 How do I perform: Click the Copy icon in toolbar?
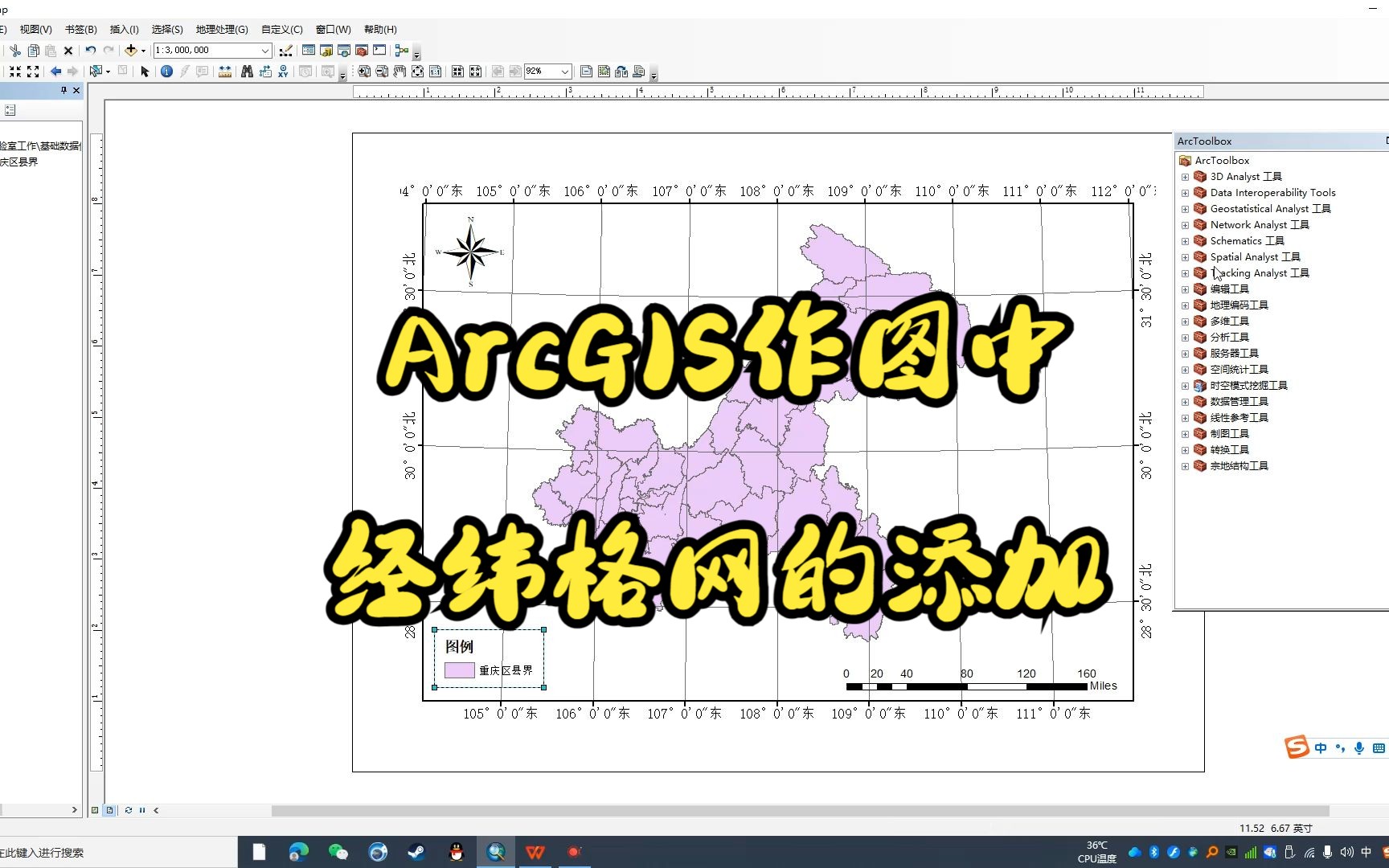(33, 50)
